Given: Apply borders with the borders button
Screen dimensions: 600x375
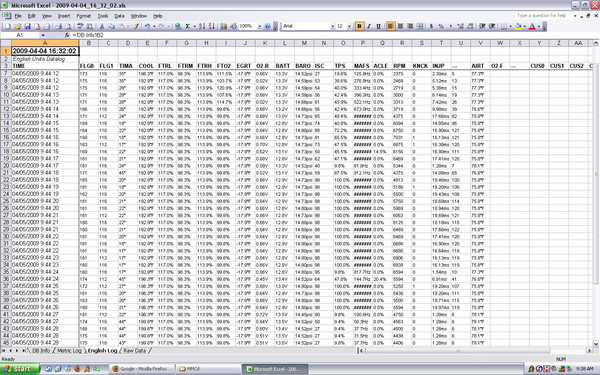Looking at the screenshot, I should coord(504,26).
